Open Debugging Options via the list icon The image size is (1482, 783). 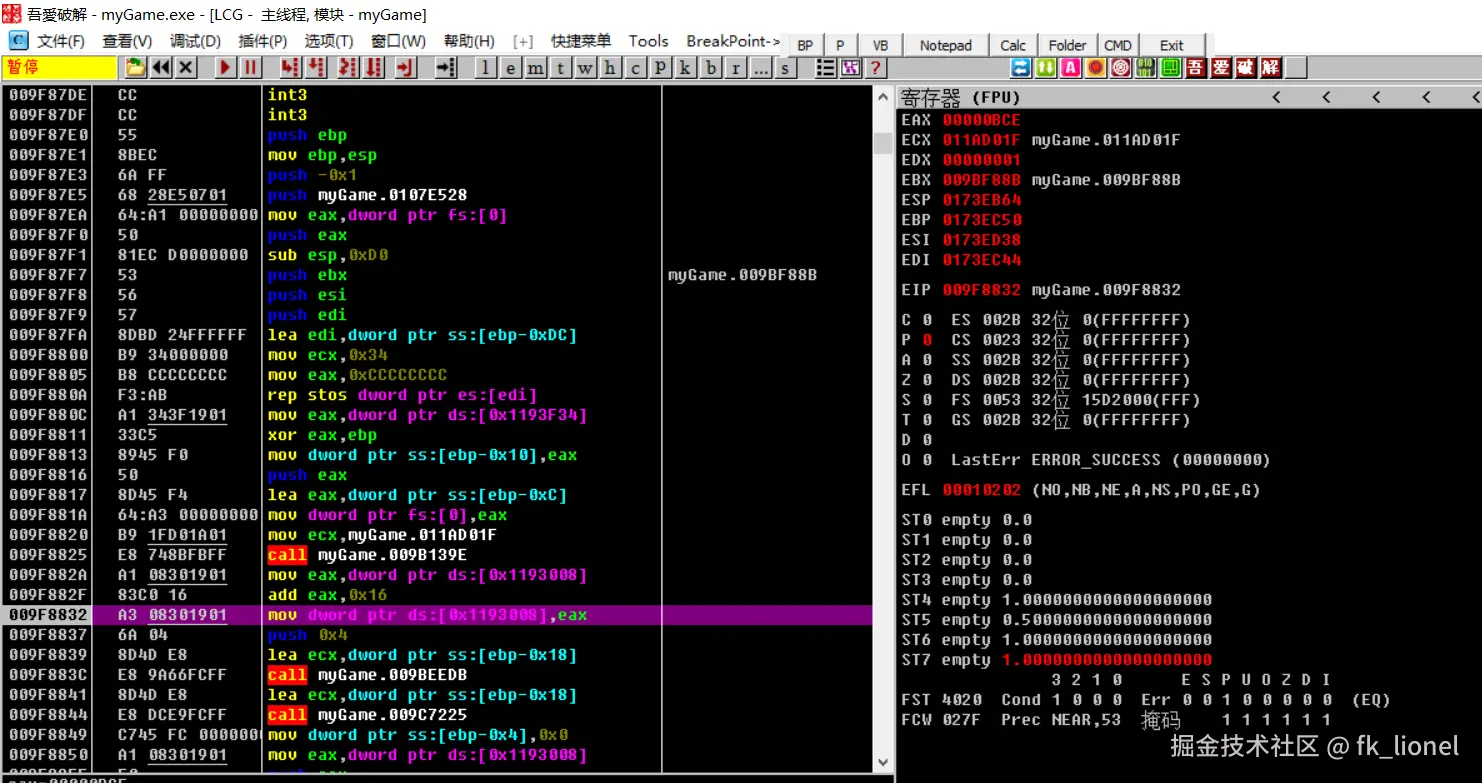pos(826,67)
